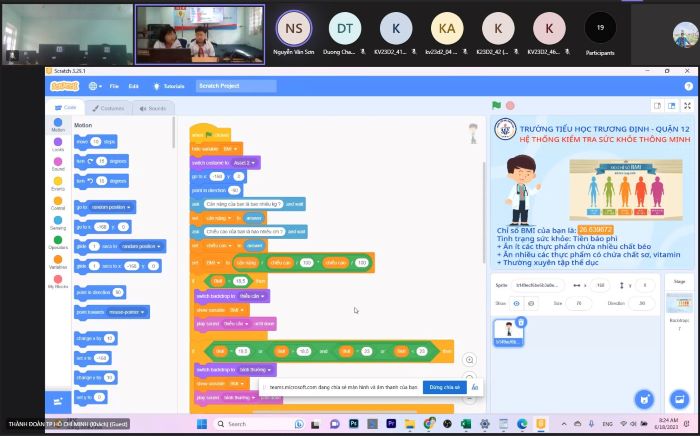The height and width of the screenshot is (436, 700).
Task: Click the Scratch Project title field
Action: [x=236, y=86]
